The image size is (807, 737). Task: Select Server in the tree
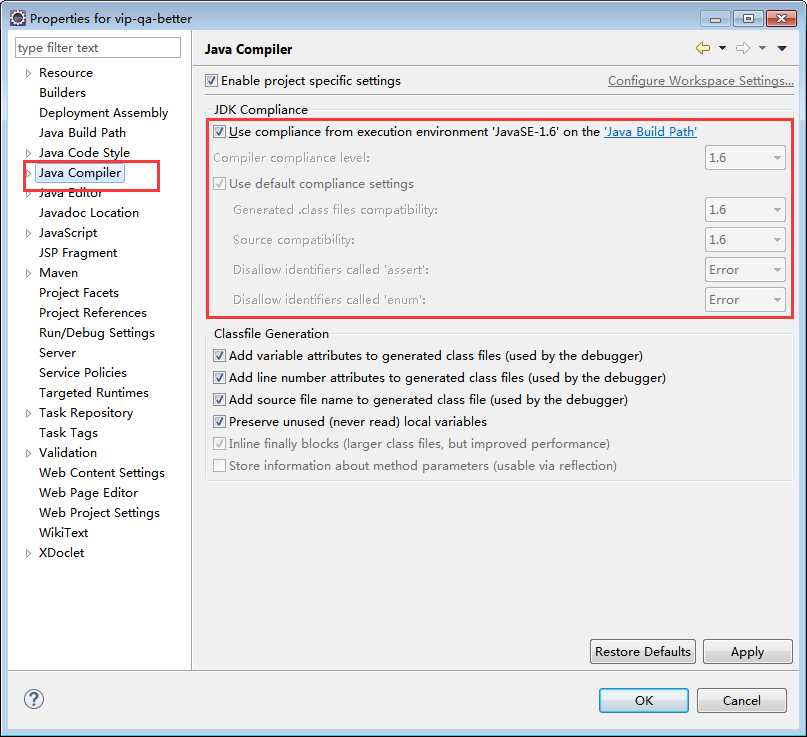point(57,353)
